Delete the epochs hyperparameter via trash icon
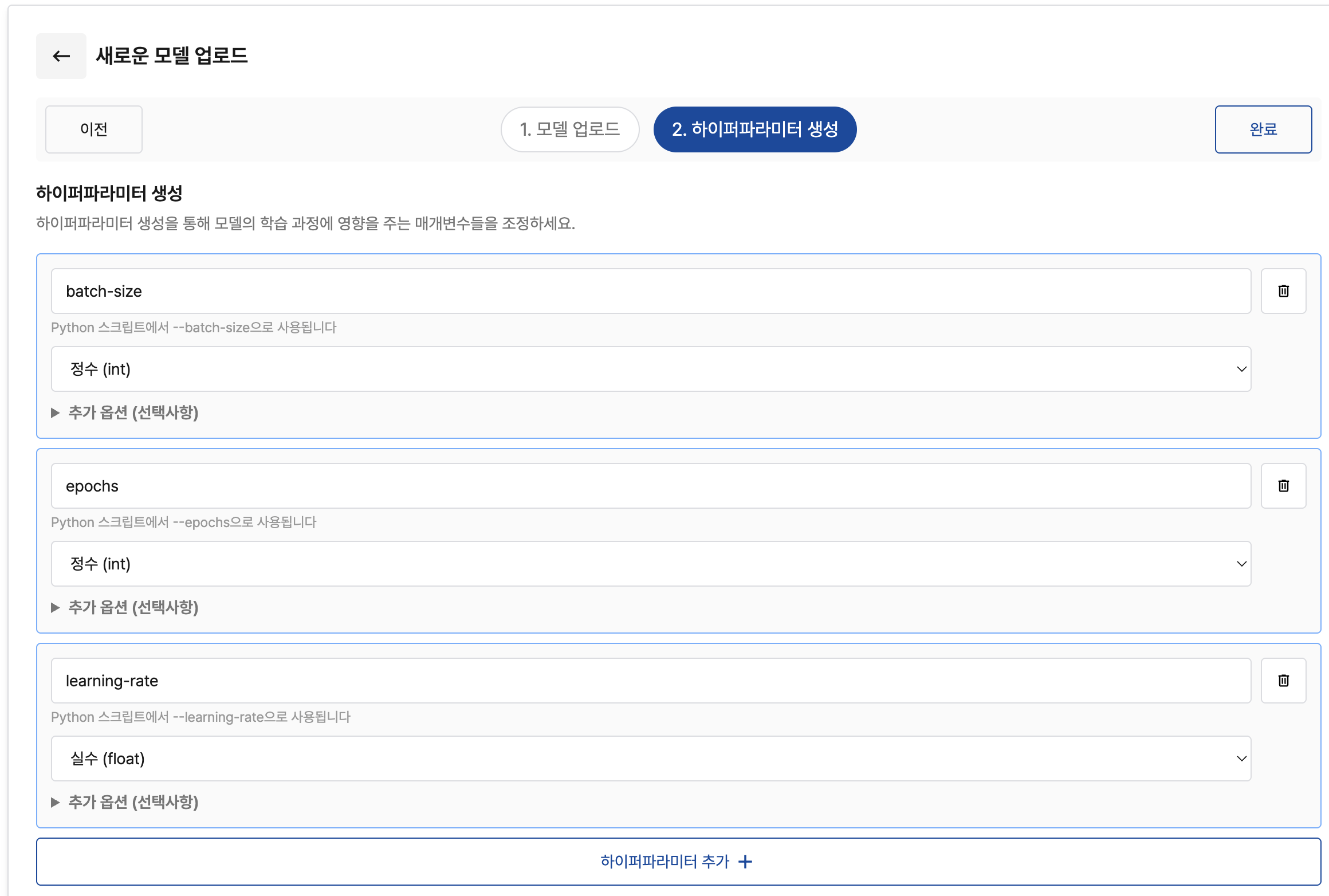Viewport: 1329px width, 896px height. pos(1283,486)
